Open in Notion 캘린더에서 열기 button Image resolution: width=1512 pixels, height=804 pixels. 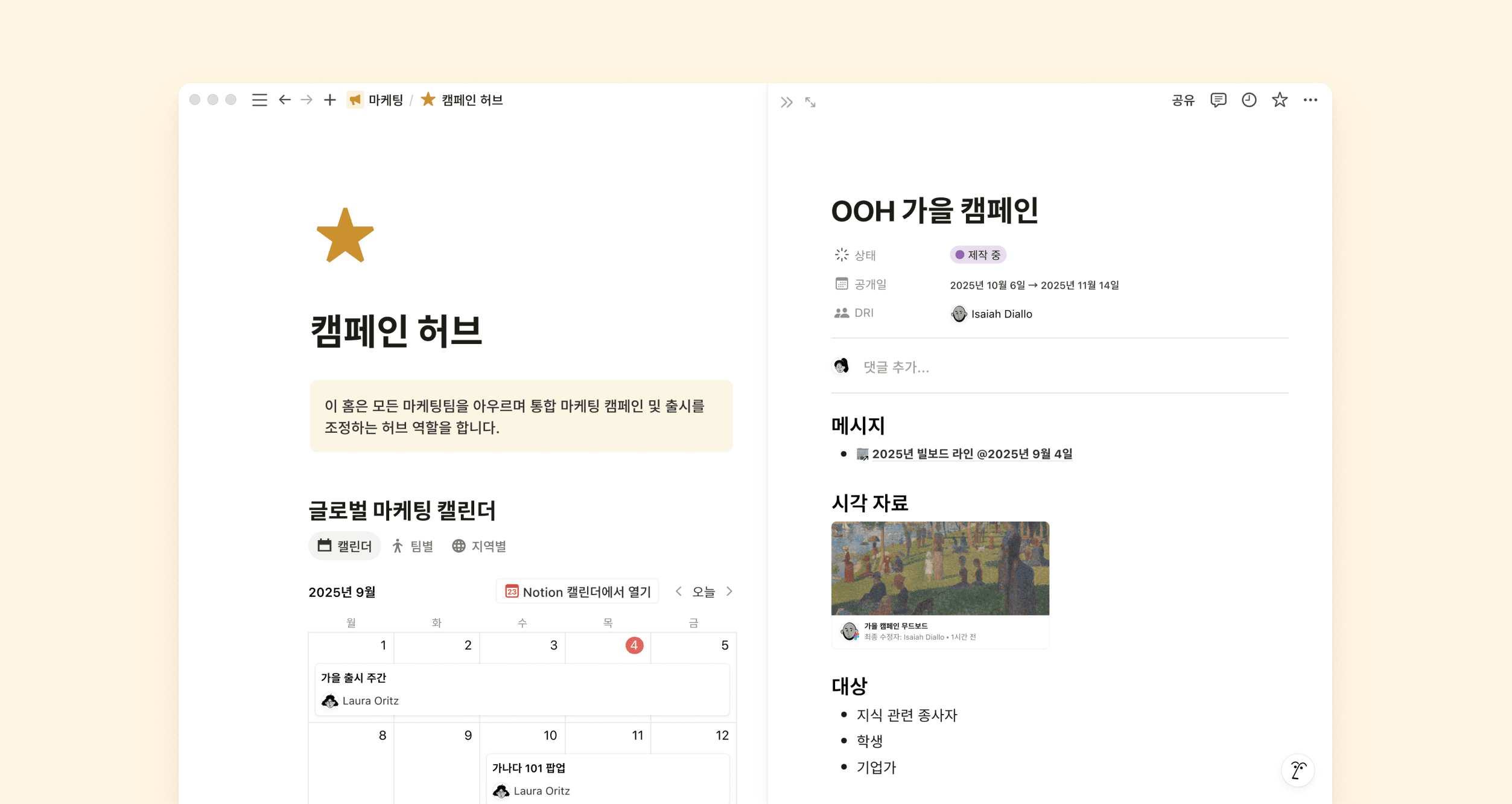tap(577, 592)
